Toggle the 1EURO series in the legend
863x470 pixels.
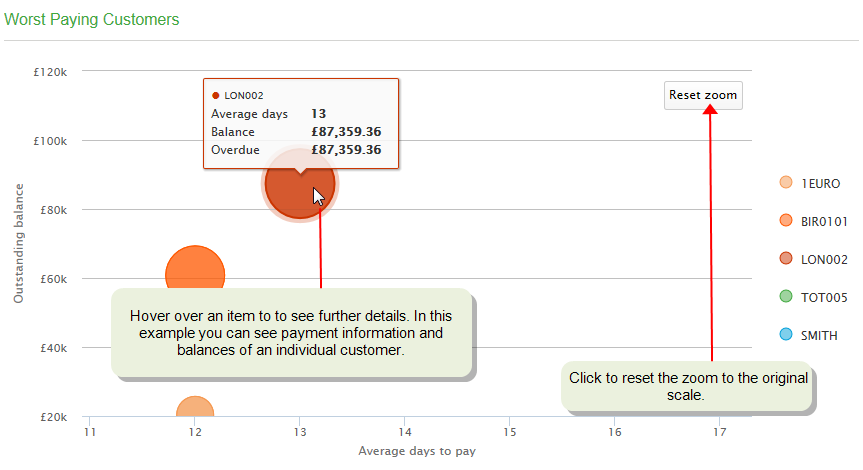point(820,184)
